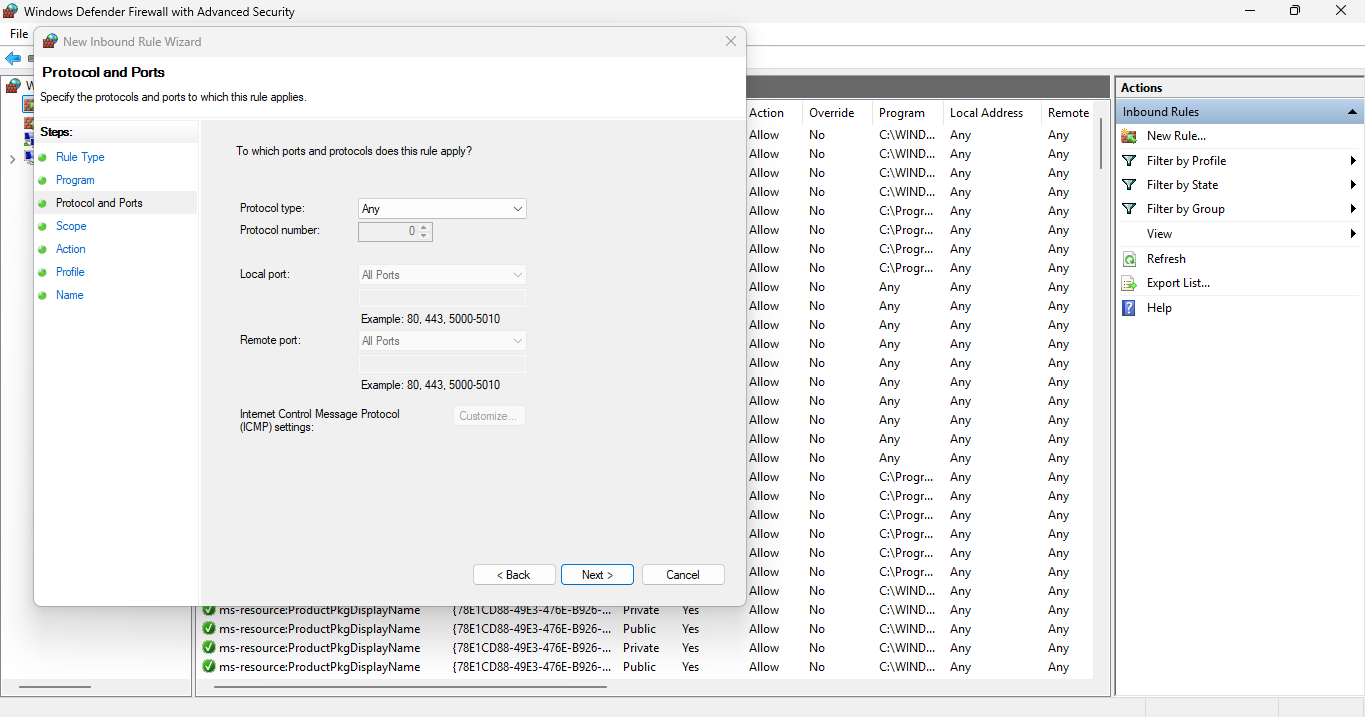The image size is (1365, 717).
Task: Select the Protocol and Ports step
Action: click(99, 203)
